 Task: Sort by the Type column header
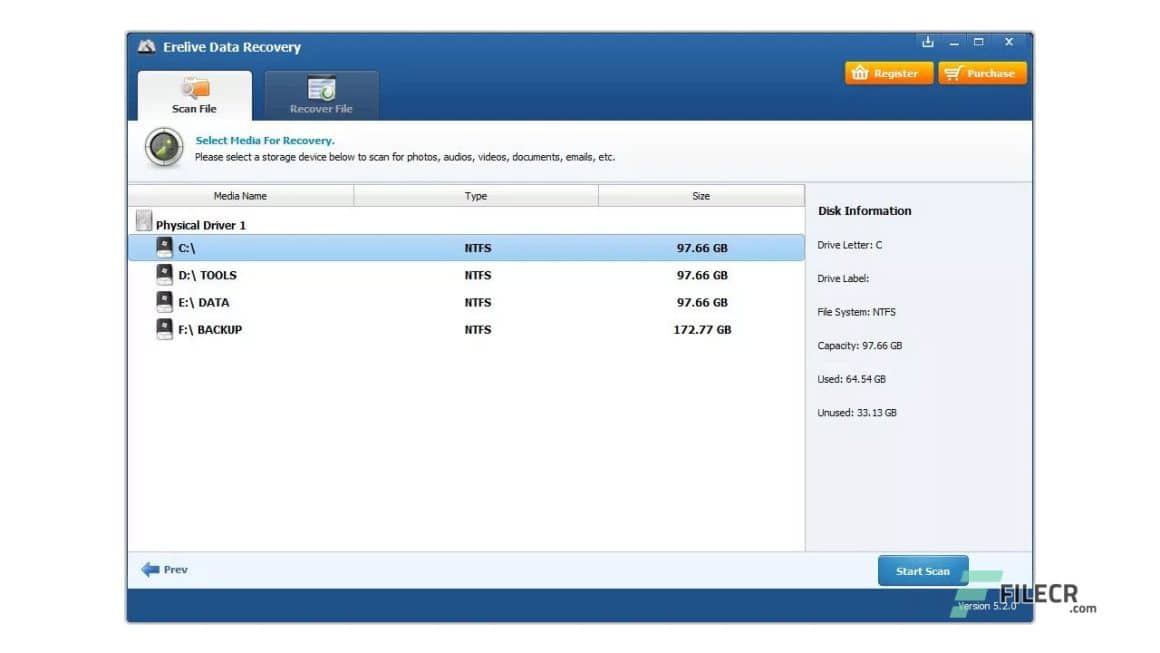pyautogui.click(x=476, y=196)
